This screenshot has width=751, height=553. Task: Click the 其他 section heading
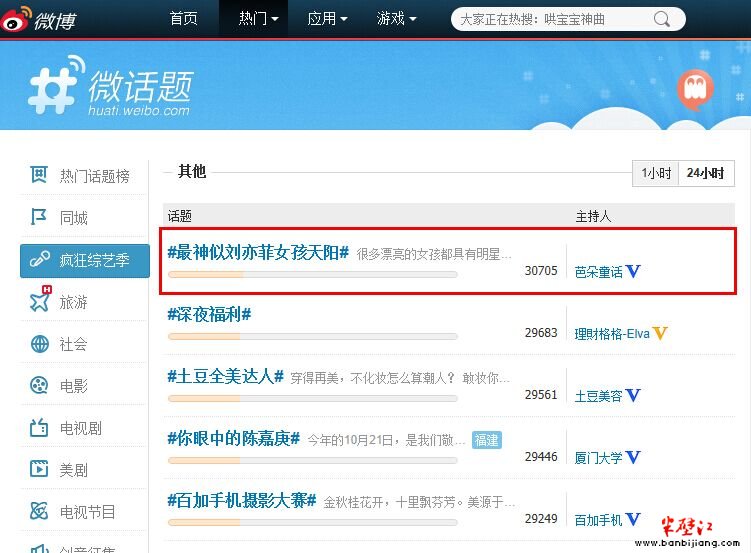[192, 171]
